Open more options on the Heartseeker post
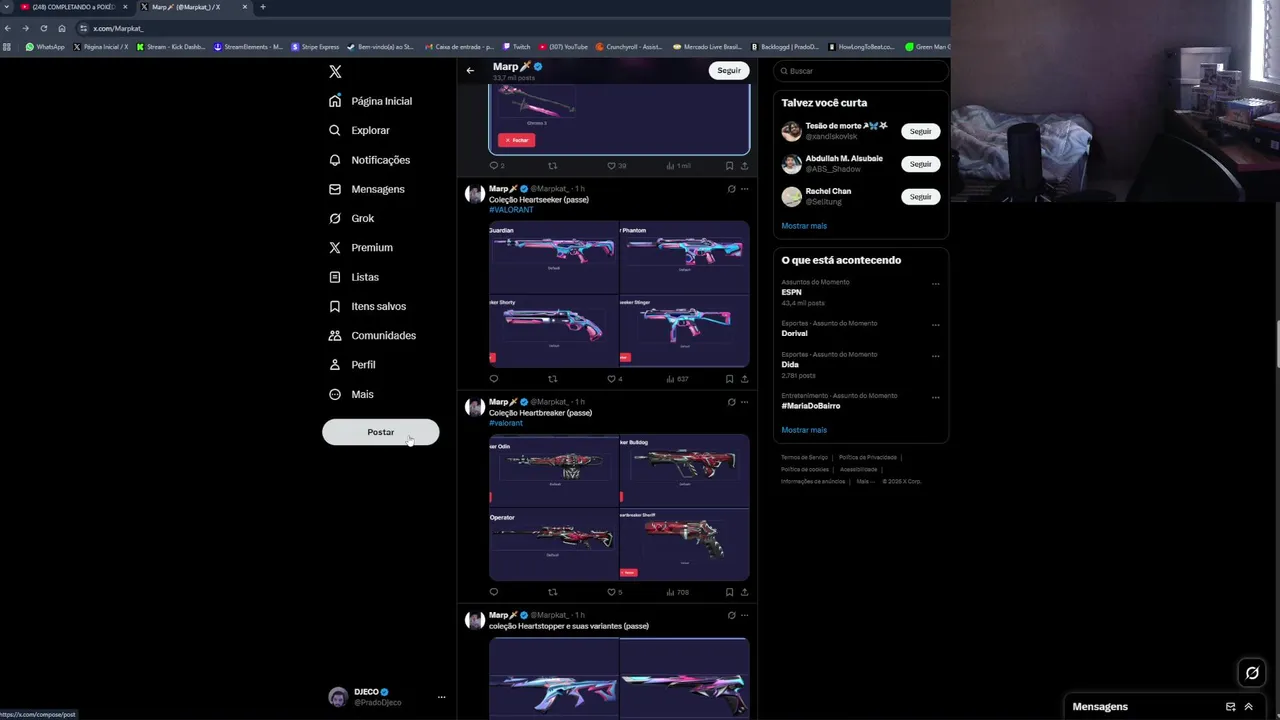1280x720 pixels. [744, 189]
